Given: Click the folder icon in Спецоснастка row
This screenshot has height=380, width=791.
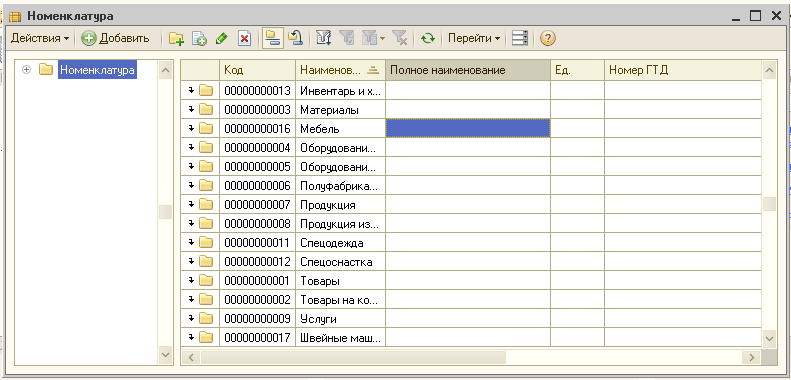Looking at the screenshot, I should coord(206,261).
